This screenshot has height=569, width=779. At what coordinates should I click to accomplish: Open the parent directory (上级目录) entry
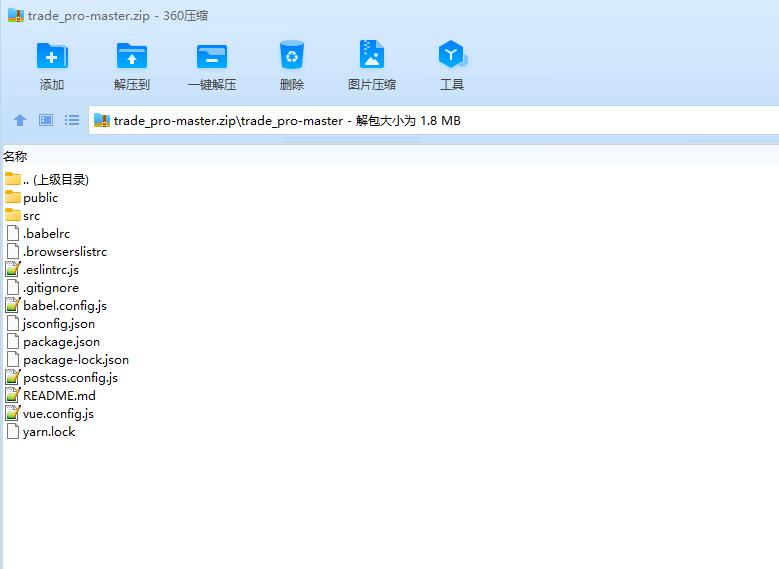(55, 180)
